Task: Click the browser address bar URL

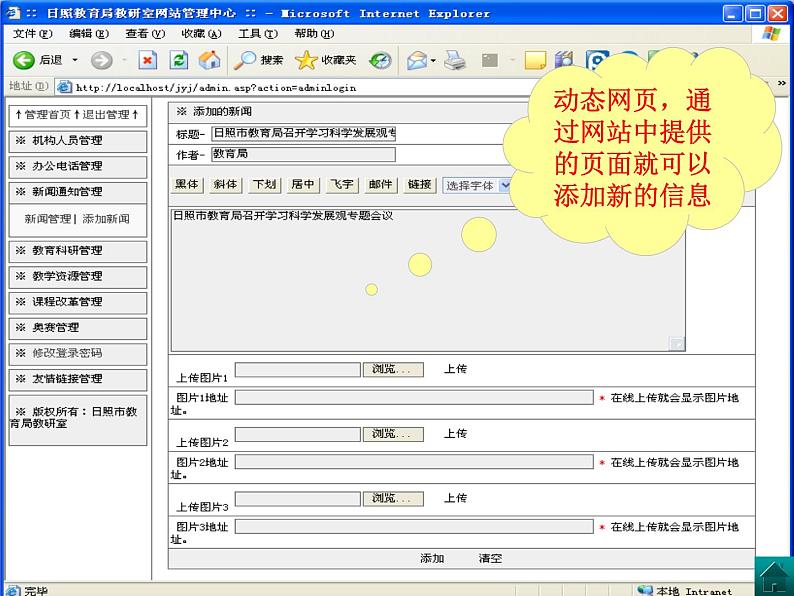Action: point(215,87)
